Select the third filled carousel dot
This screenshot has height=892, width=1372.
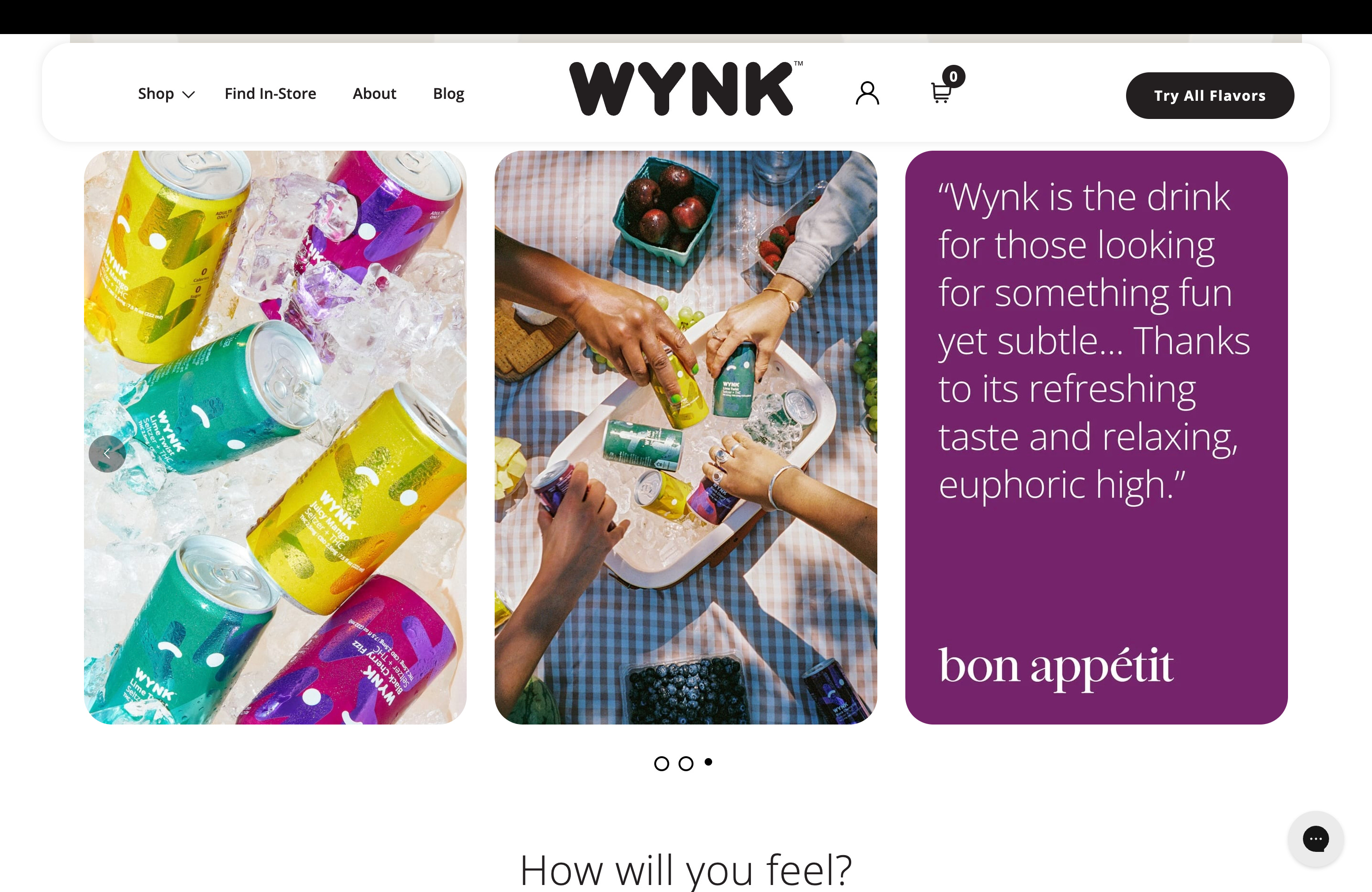708,762
